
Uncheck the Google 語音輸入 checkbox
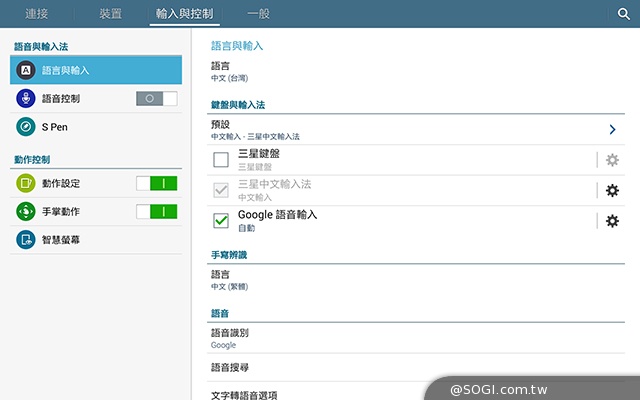(222, 221)
